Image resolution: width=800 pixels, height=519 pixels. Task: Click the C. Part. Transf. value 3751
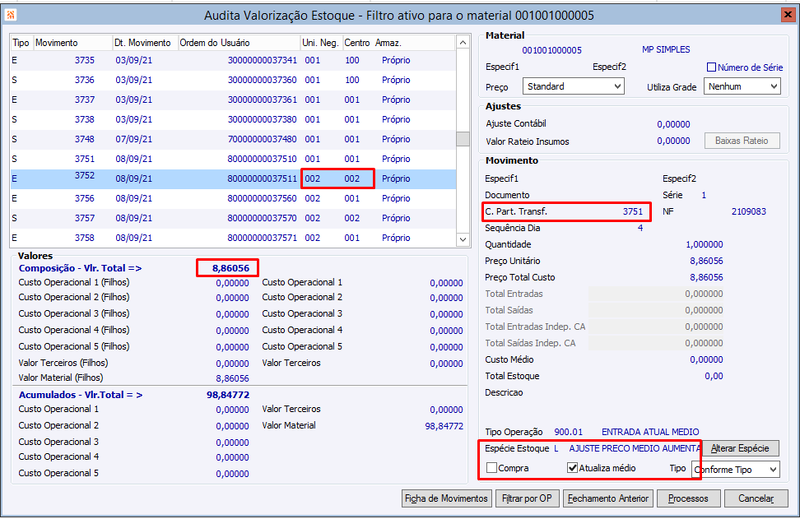click(633, 211)
